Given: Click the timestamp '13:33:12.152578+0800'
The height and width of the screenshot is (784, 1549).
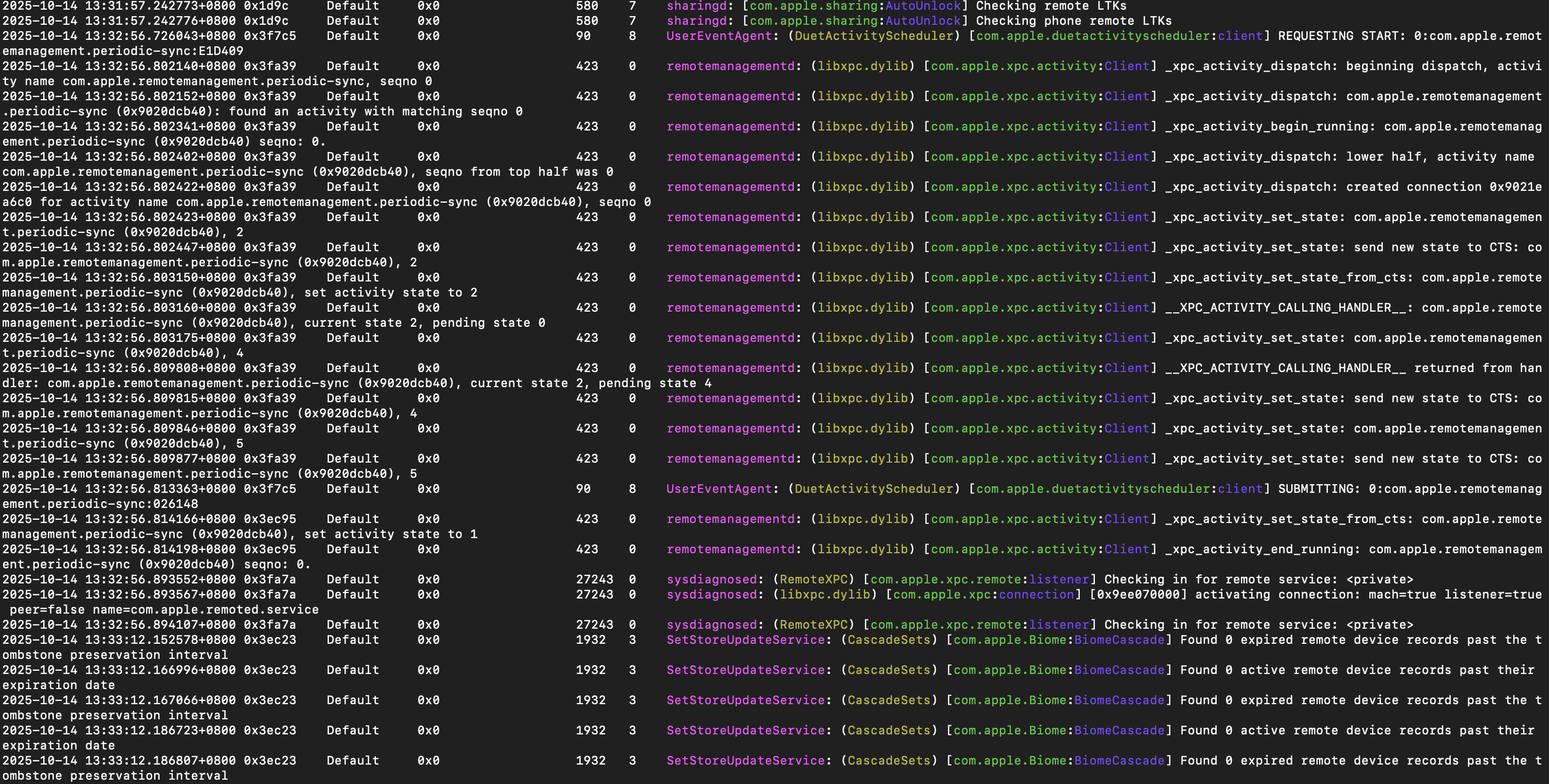Looking at the screenshot, I should (160, 639).
